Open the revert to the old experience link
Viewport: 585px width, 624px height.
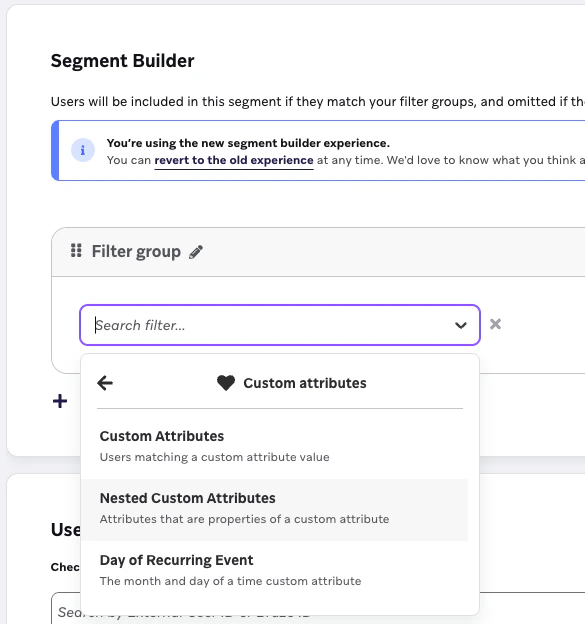pyautogui.click(x=234, y=160)
